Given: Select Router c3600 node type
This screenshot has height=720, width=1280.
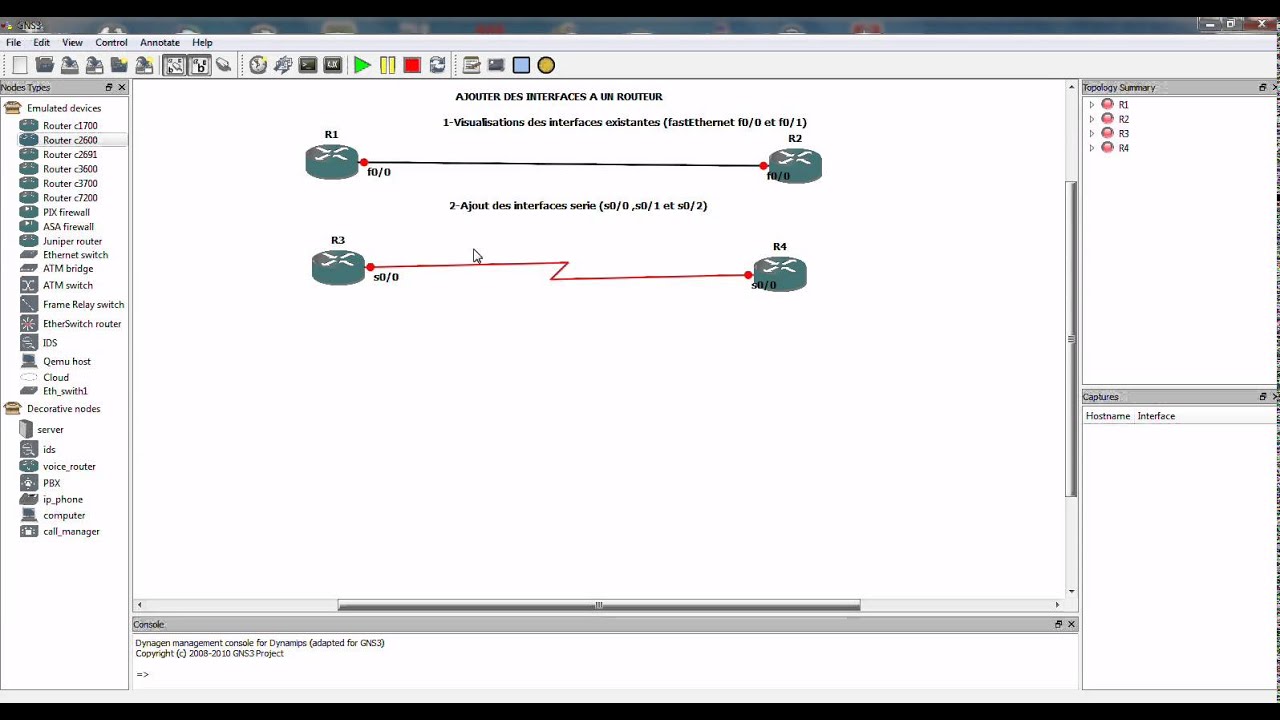Looking at the screenshot, I should (70, 169).
